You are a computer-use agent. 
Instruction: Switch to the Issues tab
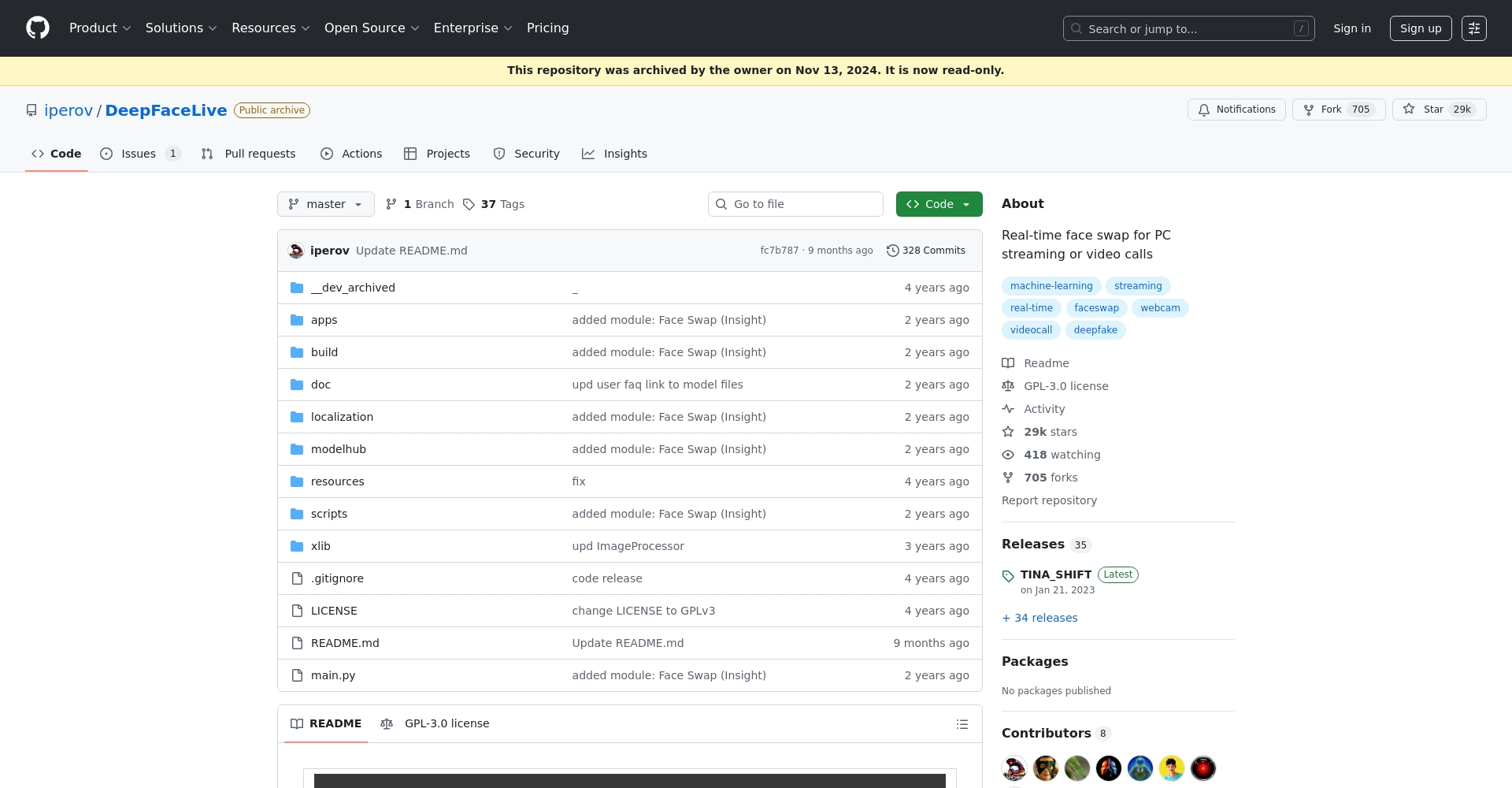pyautogui.click(x=140, y=154)
